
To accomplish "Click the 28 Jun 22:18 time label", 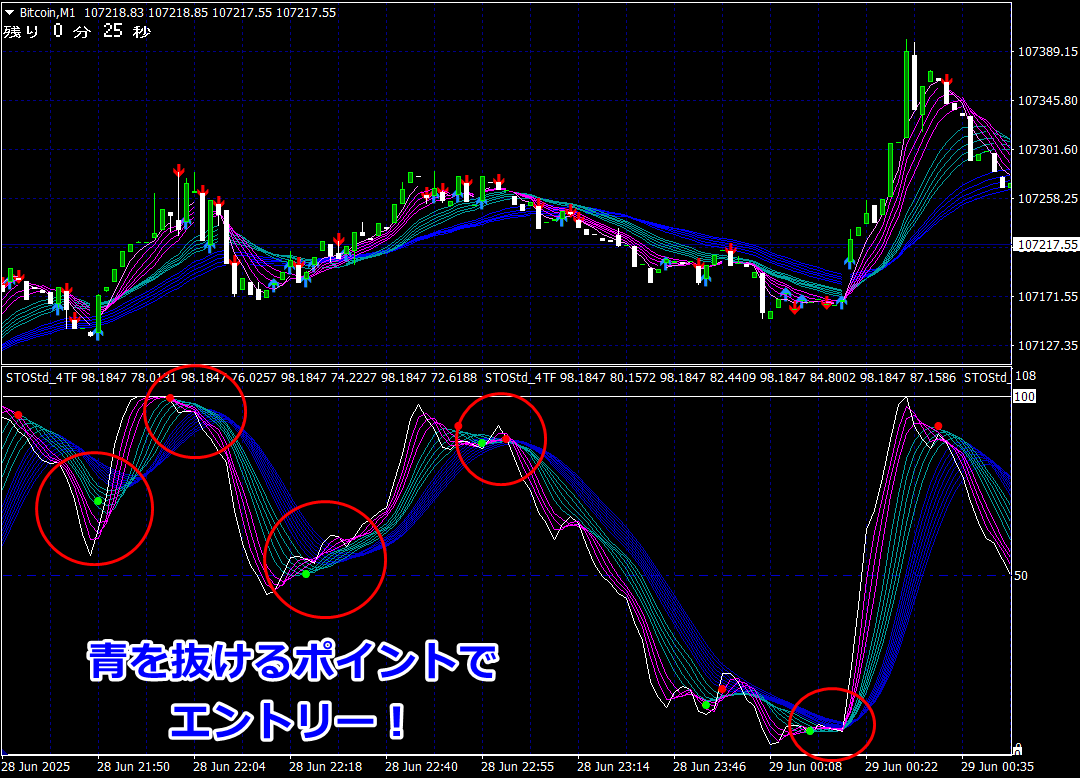I will click(x=325, y=766).
